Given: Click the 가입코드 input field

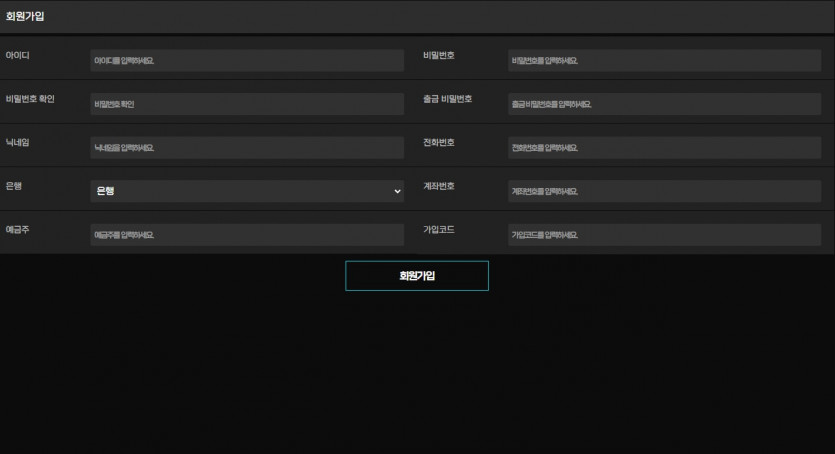Looking at the screenshot, I should (x=664, y=235).
